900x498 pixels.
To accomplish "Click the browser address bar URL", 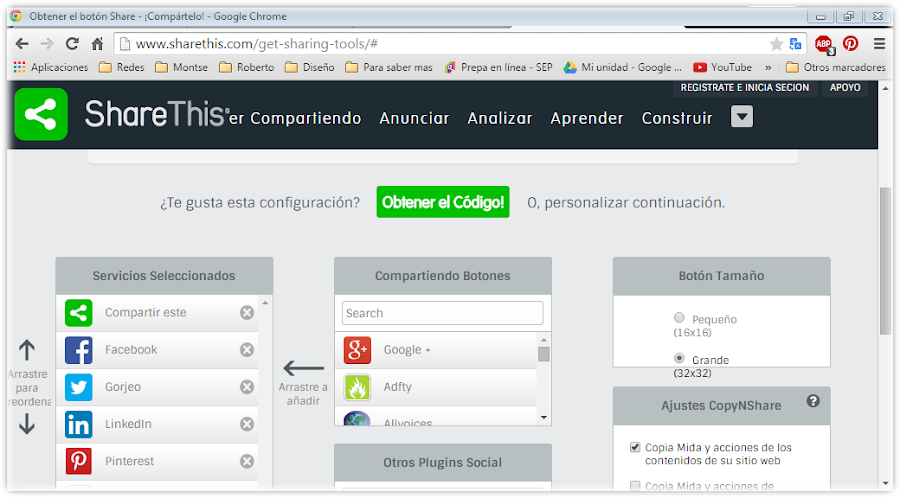I will click(257, 44).
